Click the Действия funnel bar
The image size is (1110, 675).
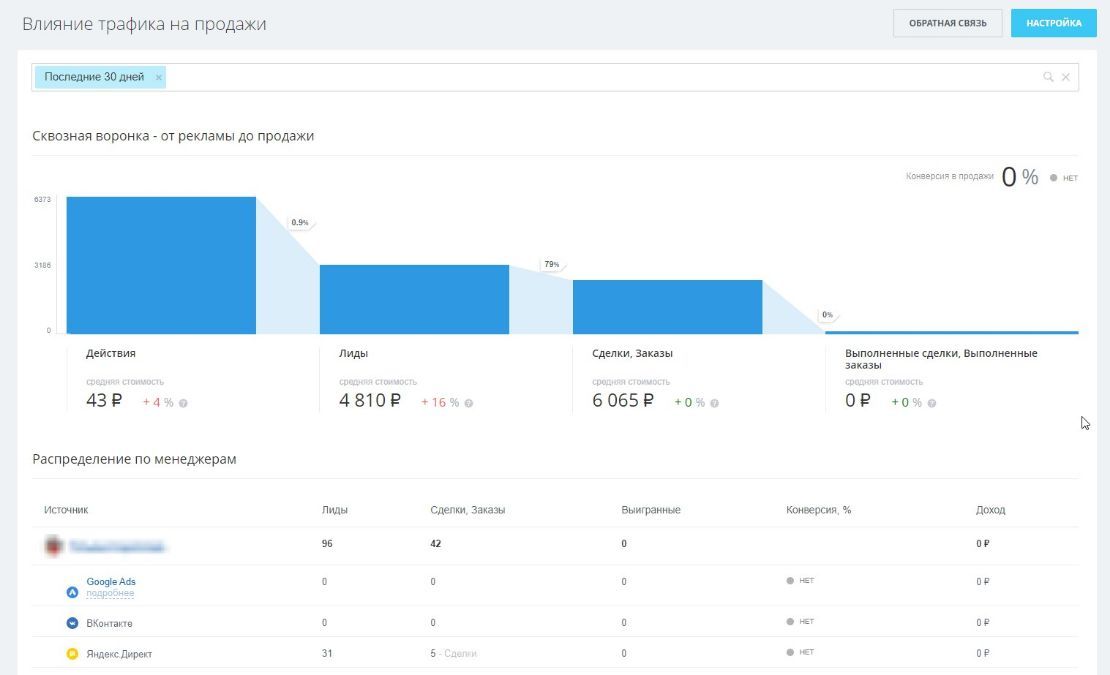pyautogui.click(x=161, y=265)
